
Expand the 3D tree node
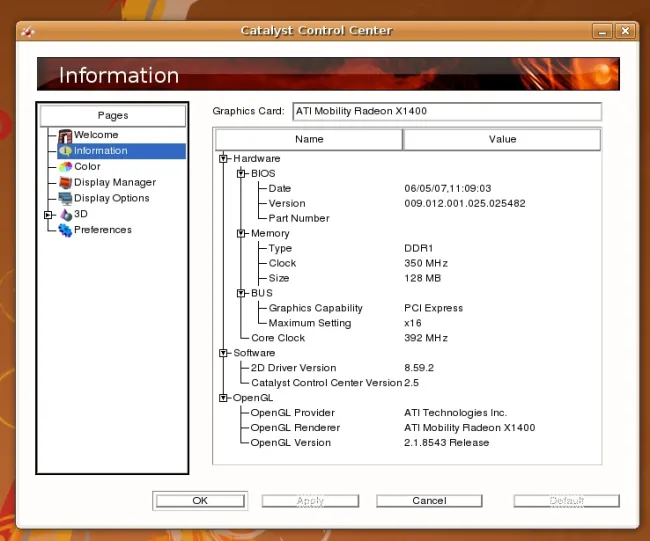click(47, 214)
